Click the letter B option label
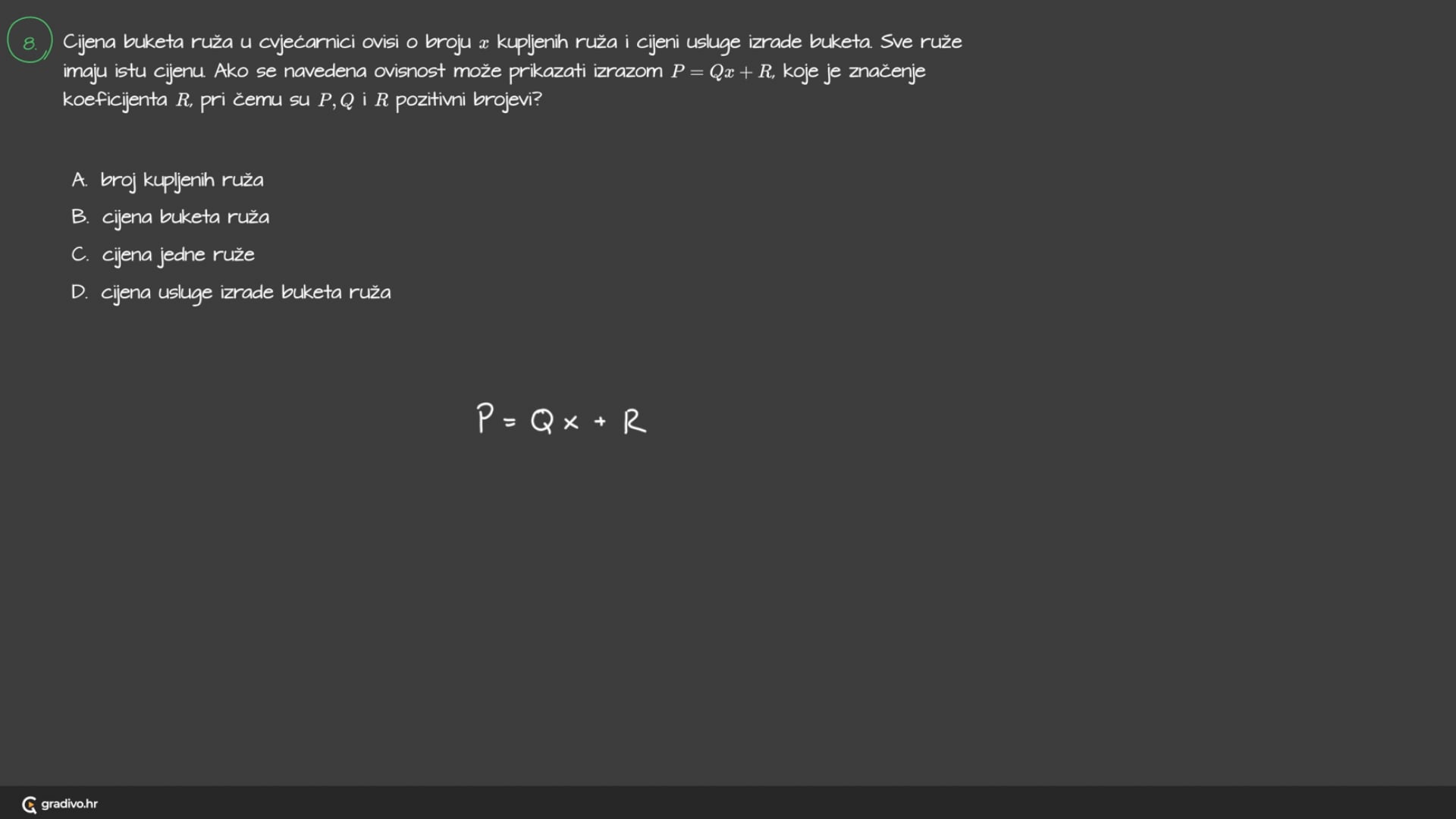1456x819 pixels. pyautogui.click(x=80, y=217)
